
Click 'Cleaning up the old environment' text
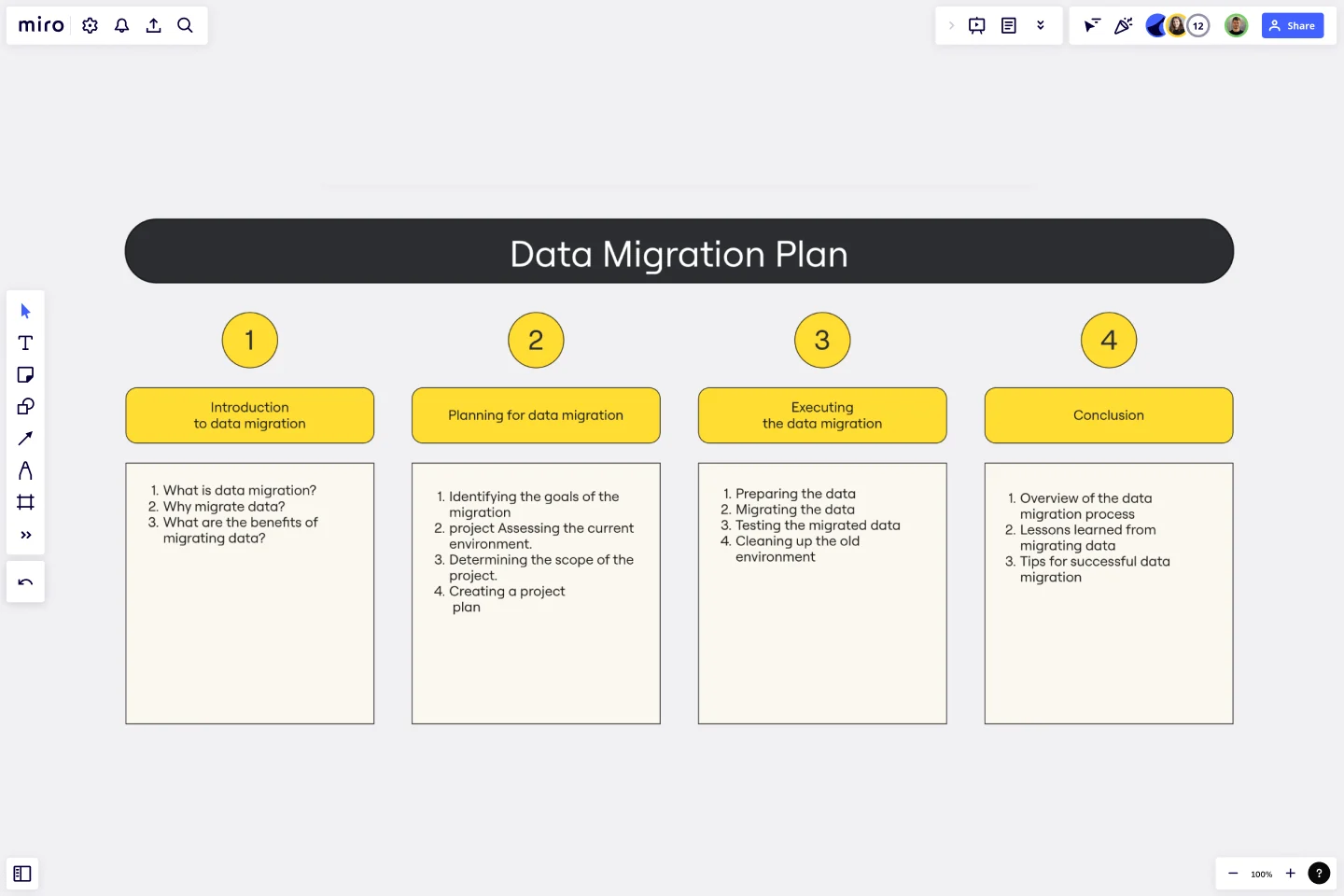[797, 549]
